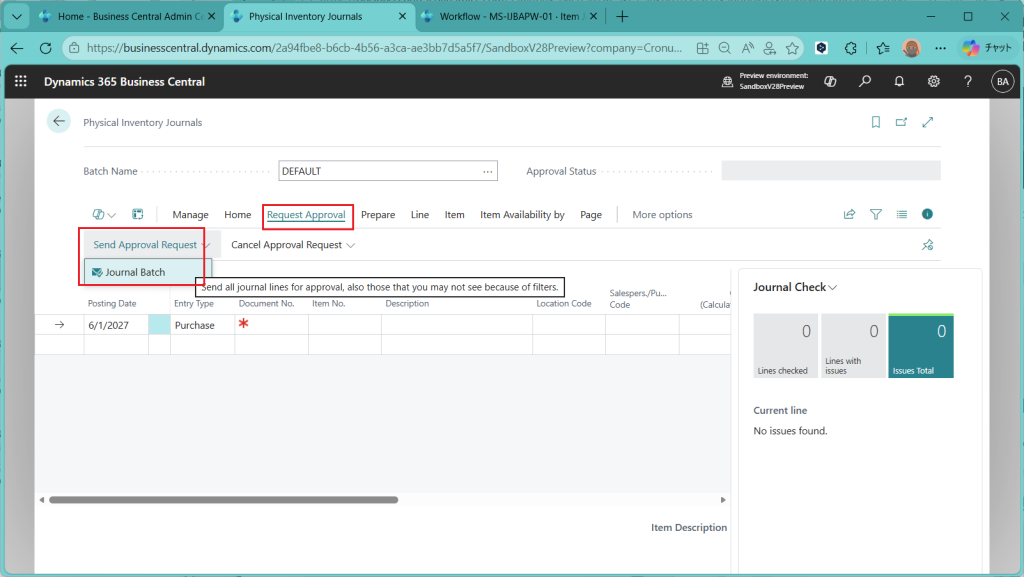Click the horizontal scrollbar under the journal grid
The width and height of the screenshot is (1024, 577).
tap(222, 499)
